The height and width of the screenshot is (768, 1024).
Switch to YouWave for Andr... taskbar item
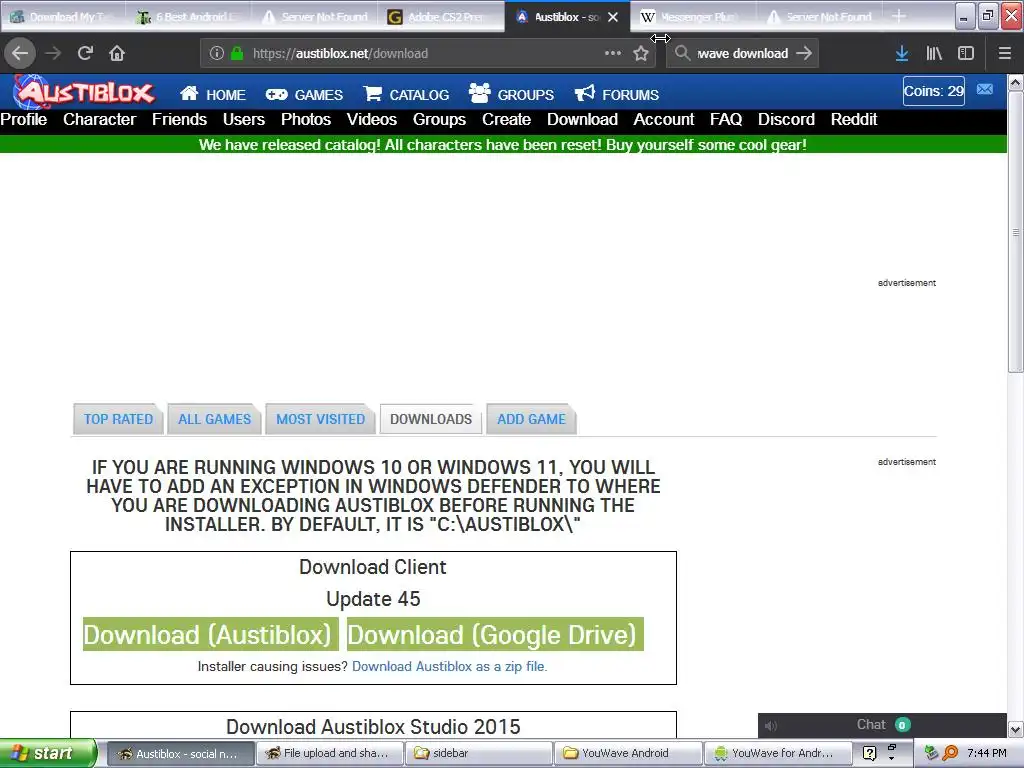tap(778, 753)
